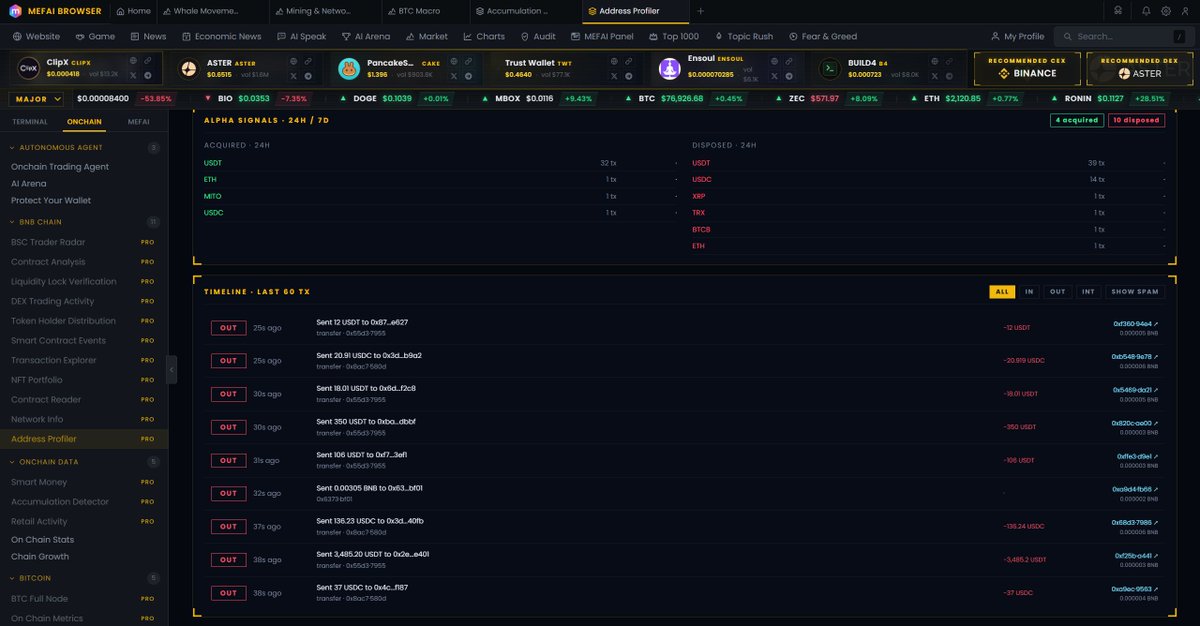Filter timeline to ALL transactions
1200x626 pixels.
click(x=1002, y=292)
